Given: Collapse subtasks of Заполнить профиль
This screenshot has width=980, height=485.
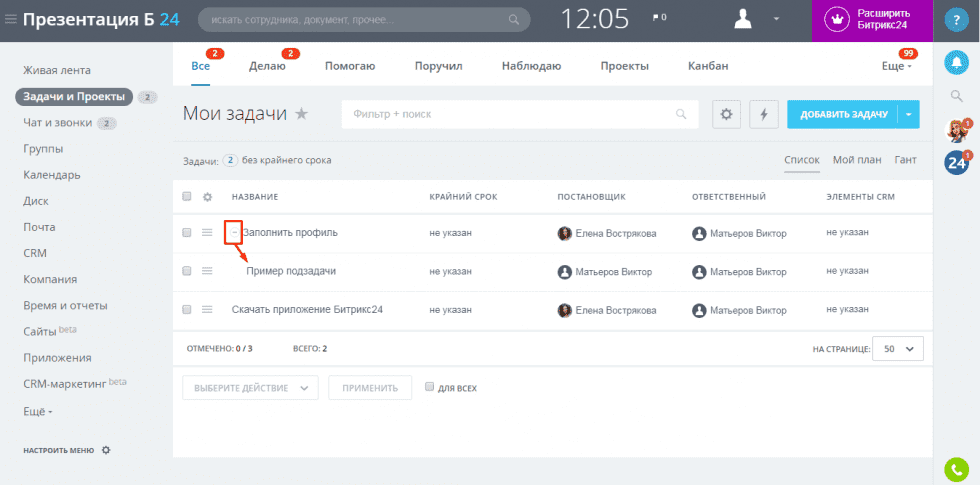Looking at the screenshot, I should (234, 233).
